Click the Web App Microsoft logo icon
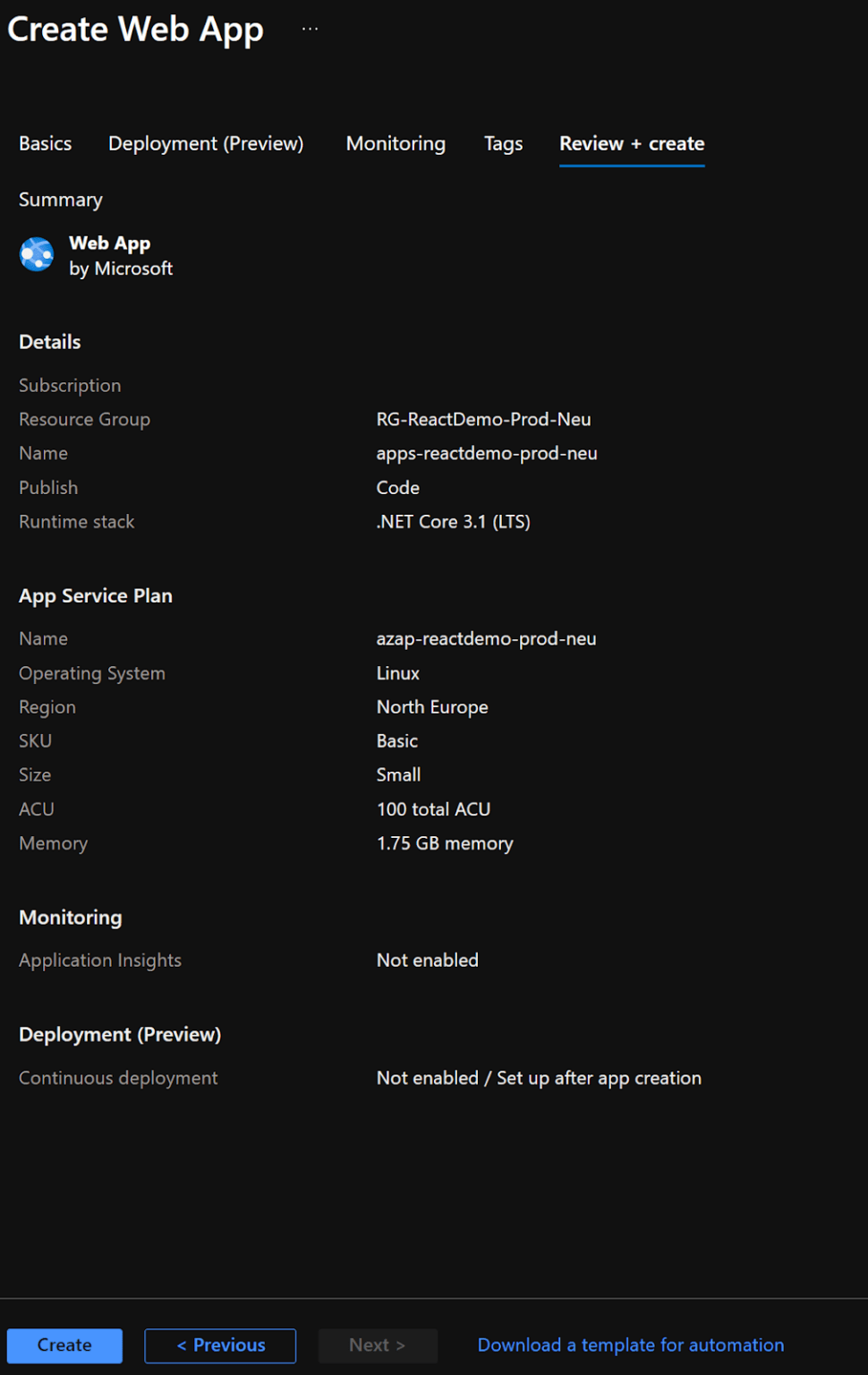The image size is (868, 1375). click(36, 255)
